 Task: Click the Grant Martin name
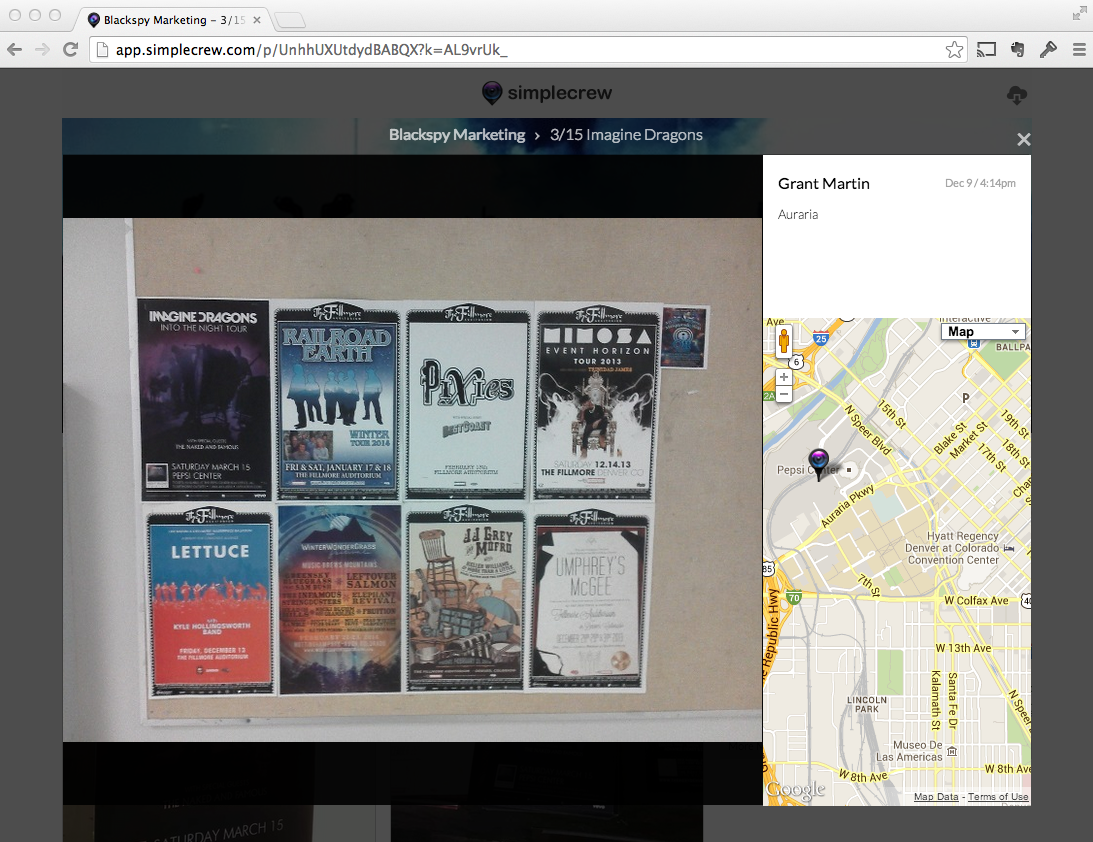click(x=824, y=183)
